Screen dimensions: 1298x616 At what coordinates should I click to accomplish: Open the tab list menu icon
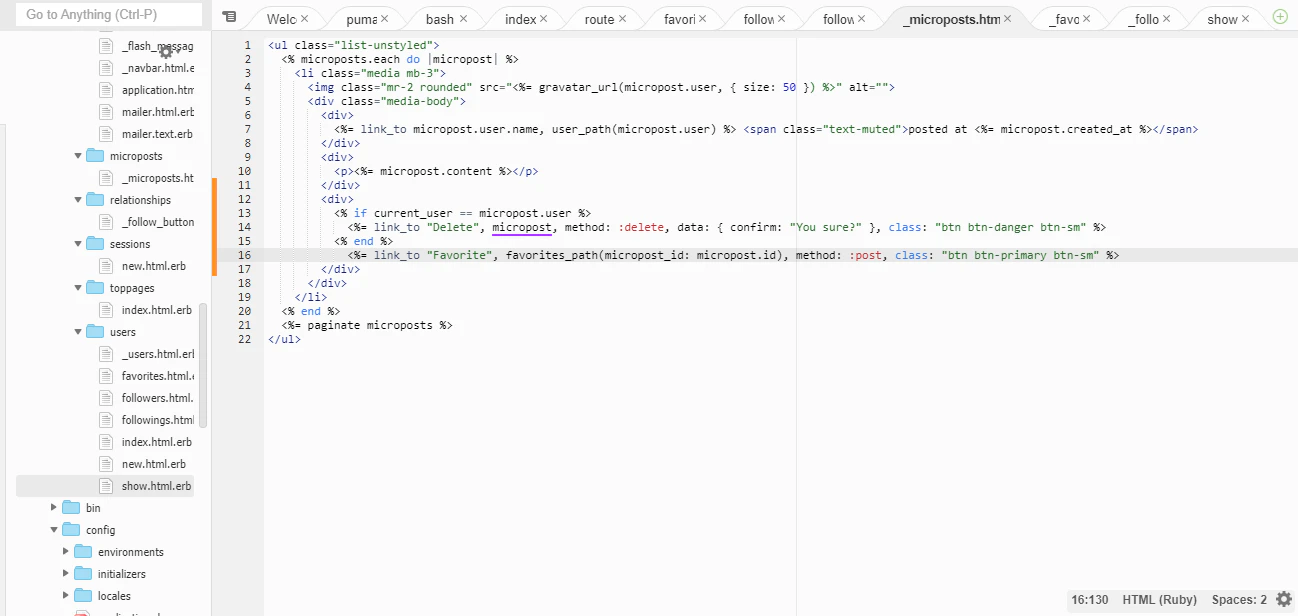point(229,17)
